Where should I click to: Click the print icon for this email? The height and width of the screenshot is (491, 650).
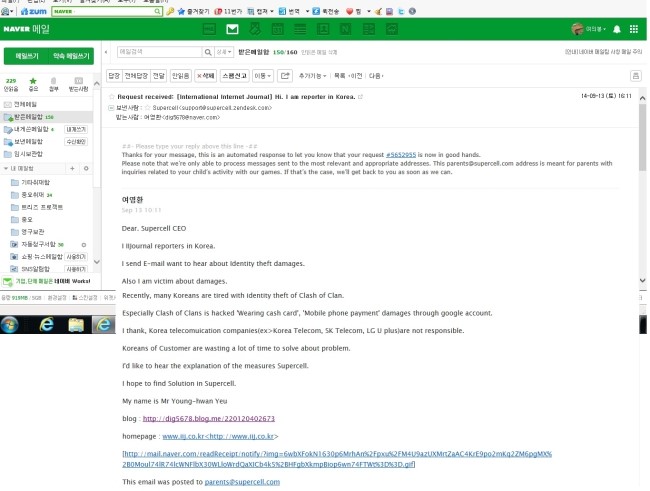[x=635, y=76]
